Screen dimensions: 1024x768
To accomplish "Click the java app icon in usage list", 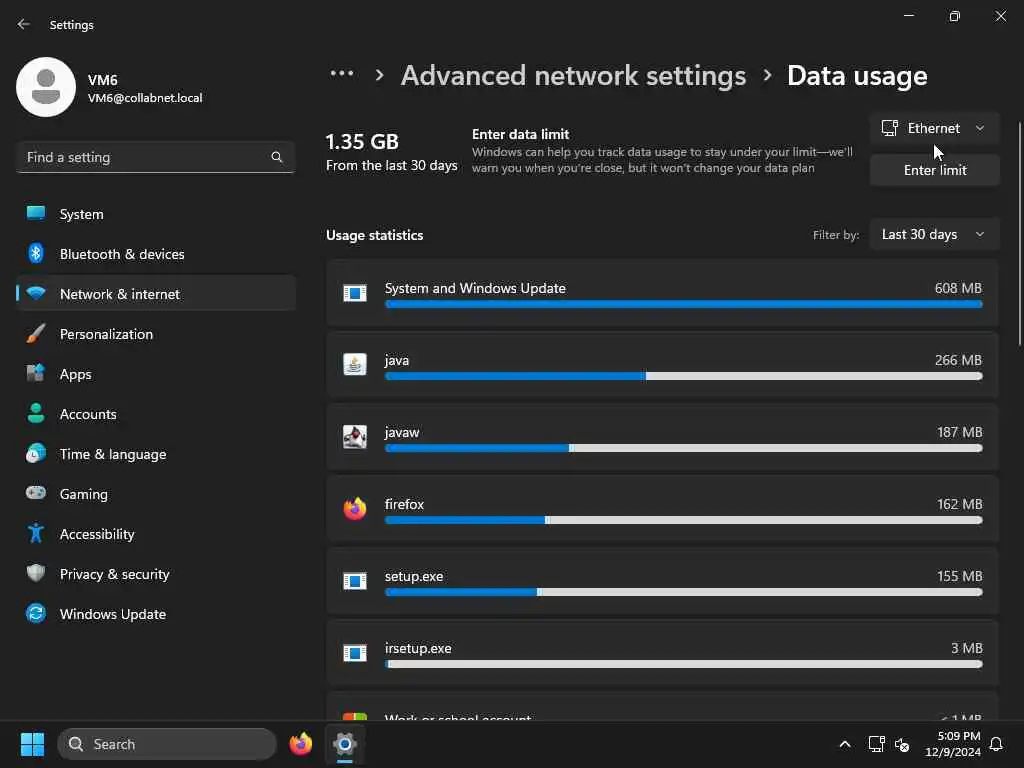I will [355, 365].
